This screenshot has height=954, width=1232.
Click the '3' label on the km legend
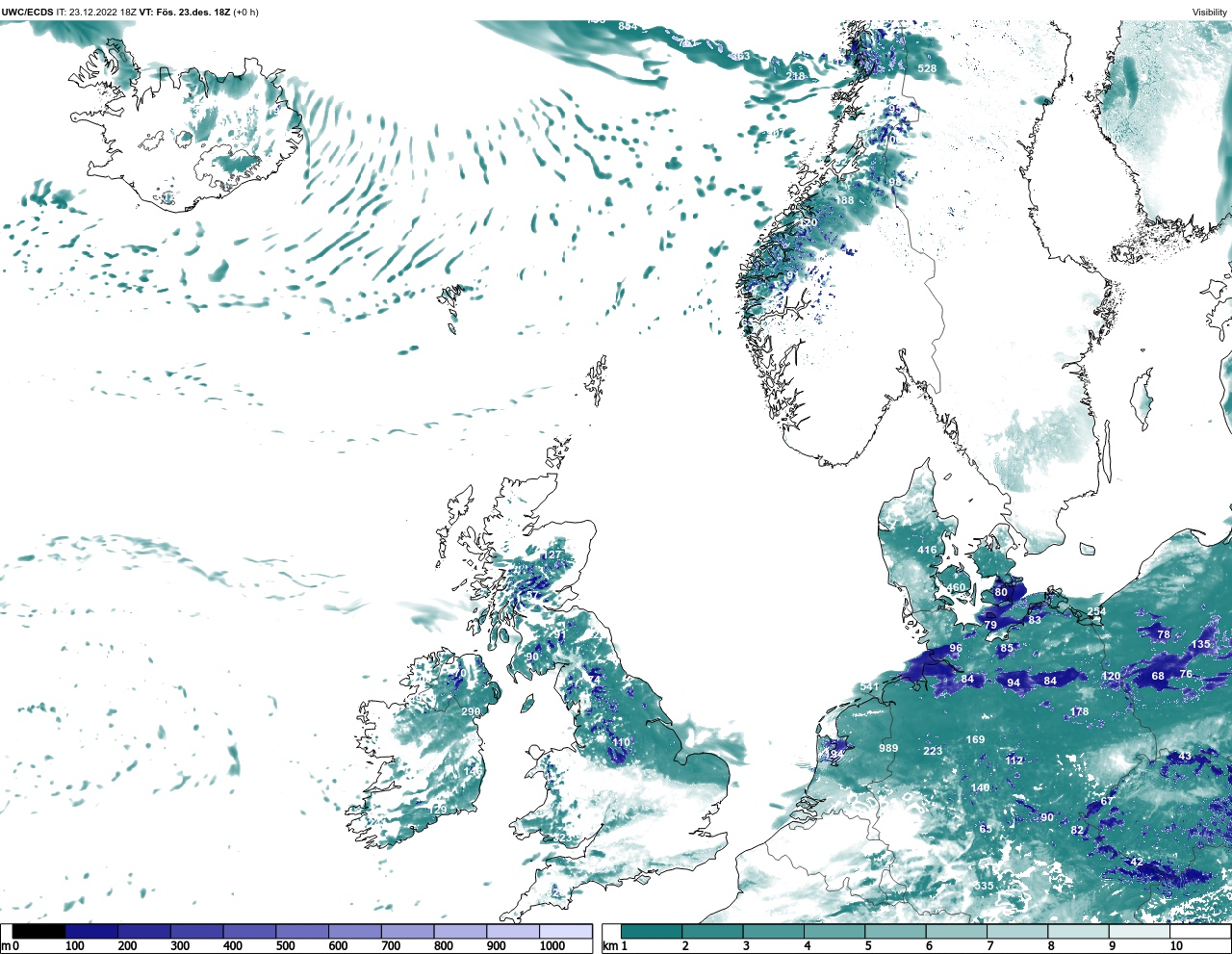(746, 946)
